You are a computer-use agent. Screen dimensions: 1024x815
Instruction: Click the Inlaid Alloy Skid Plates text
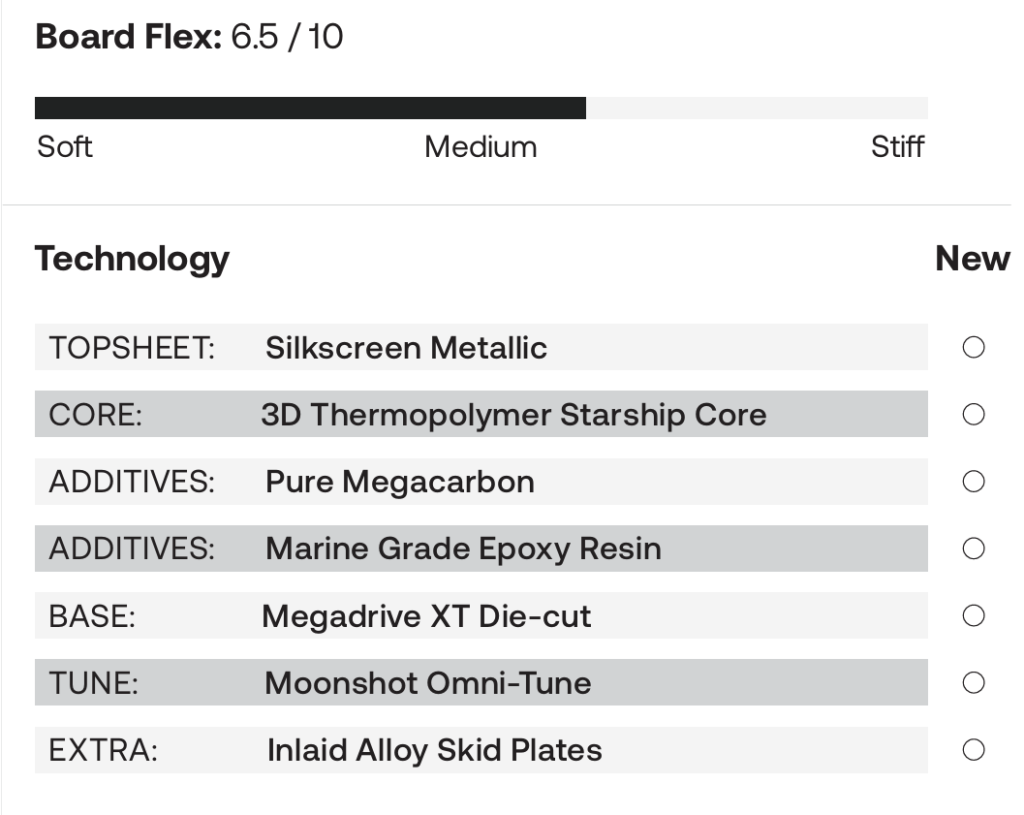(434, 750)
